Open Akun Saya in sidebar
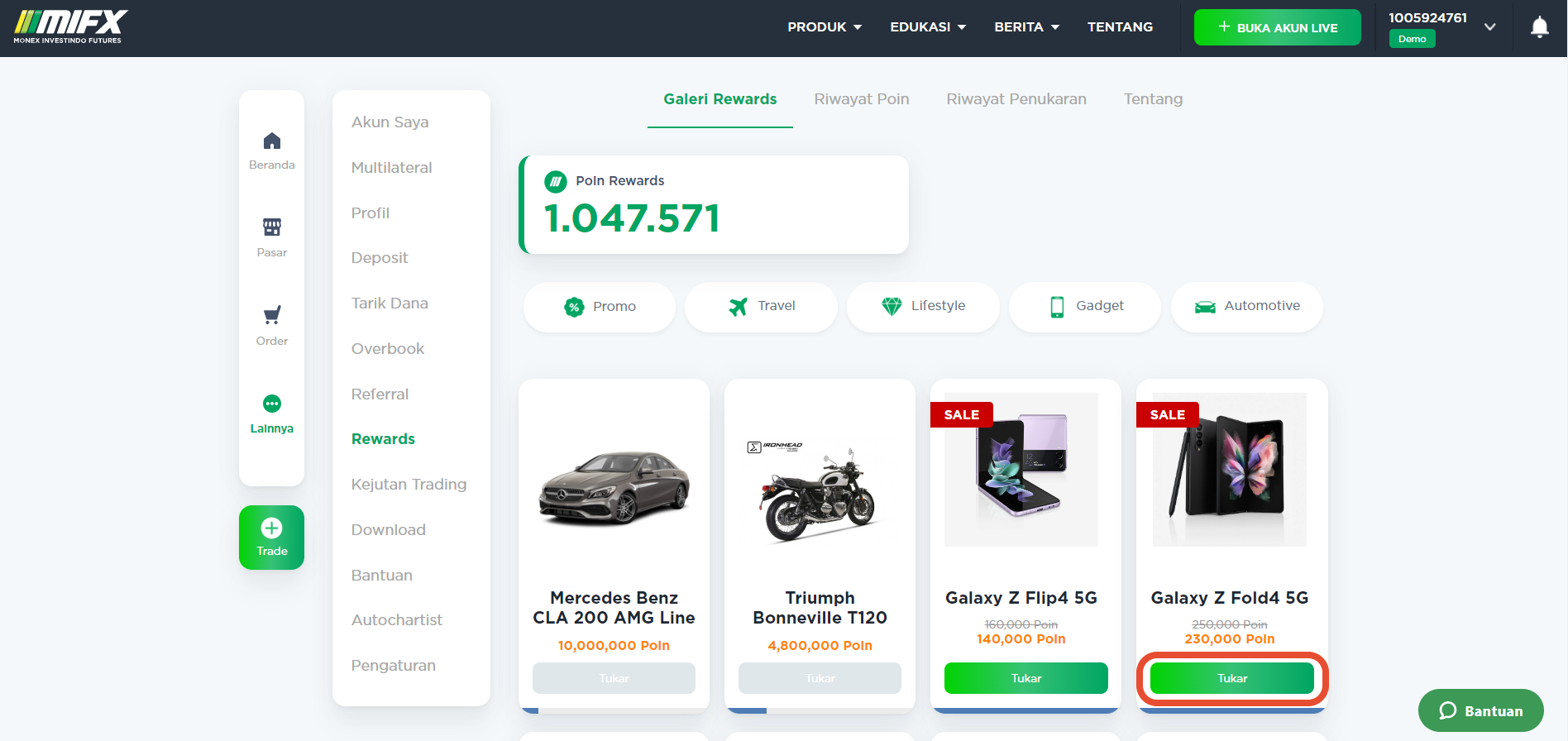1568x741 pixels. 390,122
